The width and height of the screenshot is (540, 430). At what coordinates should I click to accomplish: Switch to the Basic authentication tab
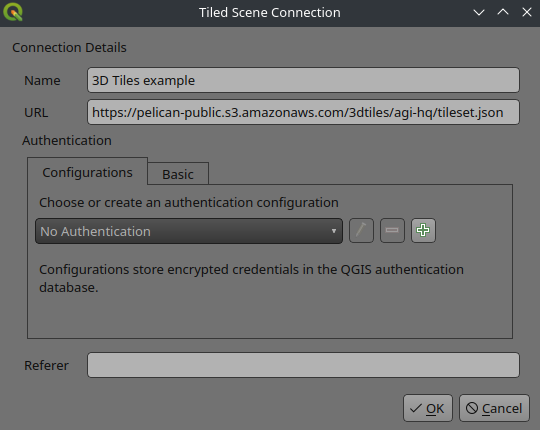178,174
